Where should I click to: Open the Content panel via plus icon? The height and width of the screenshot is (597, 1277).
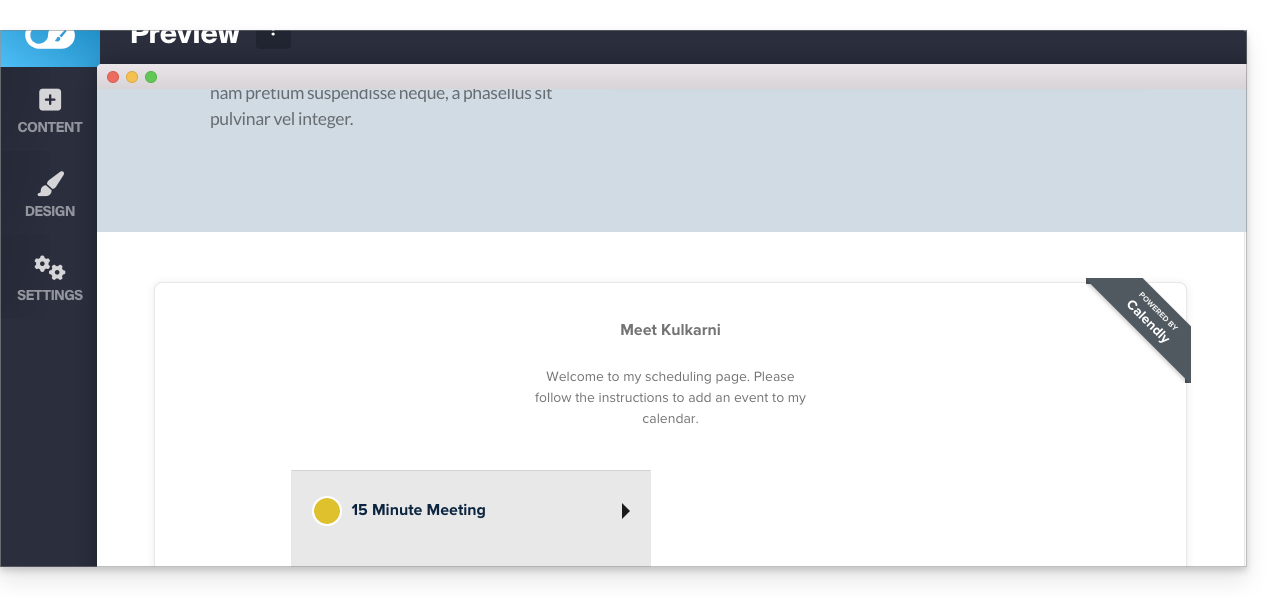point(50,100)
